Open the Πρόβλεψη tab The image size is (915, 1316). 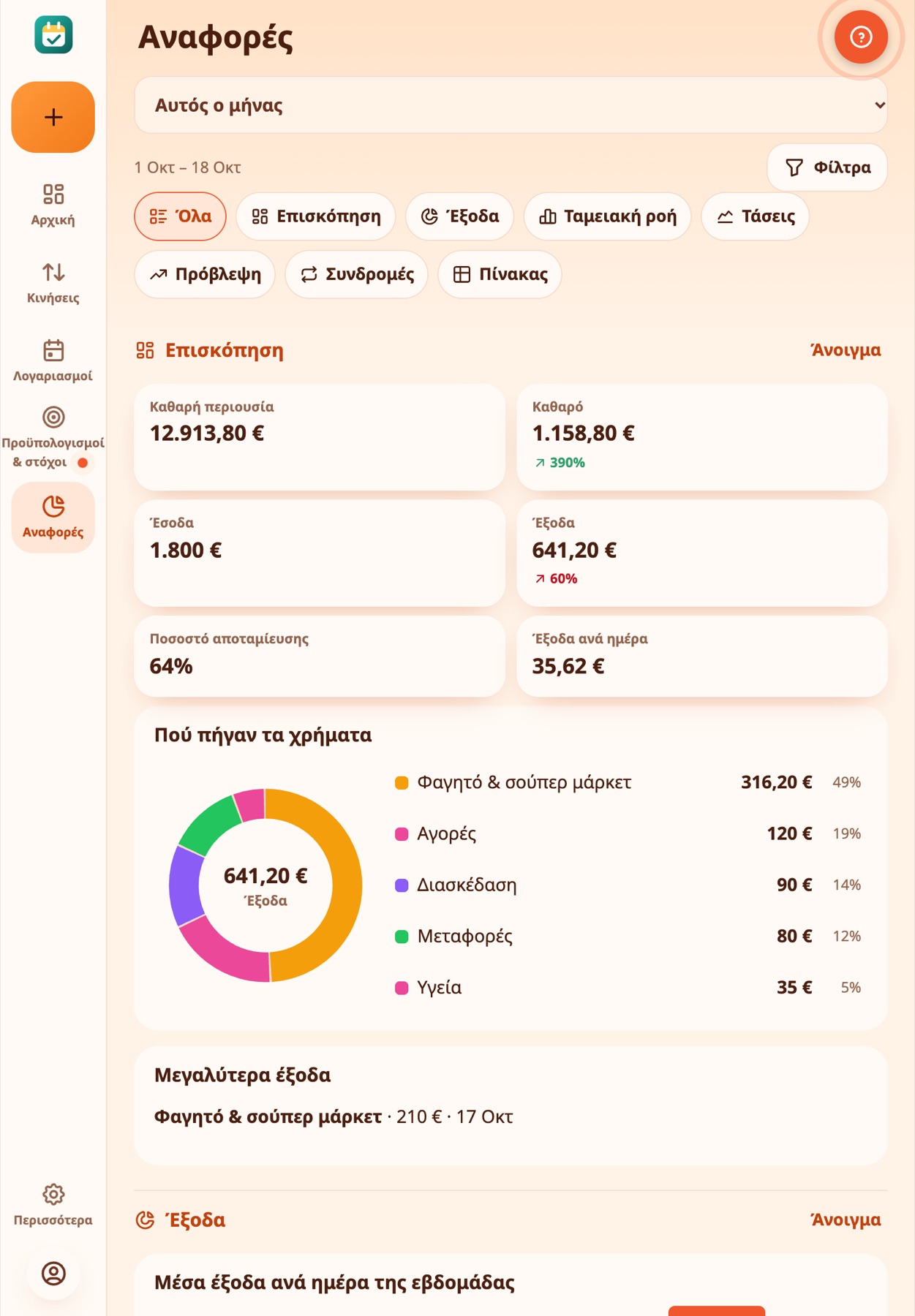click(205, 274)
